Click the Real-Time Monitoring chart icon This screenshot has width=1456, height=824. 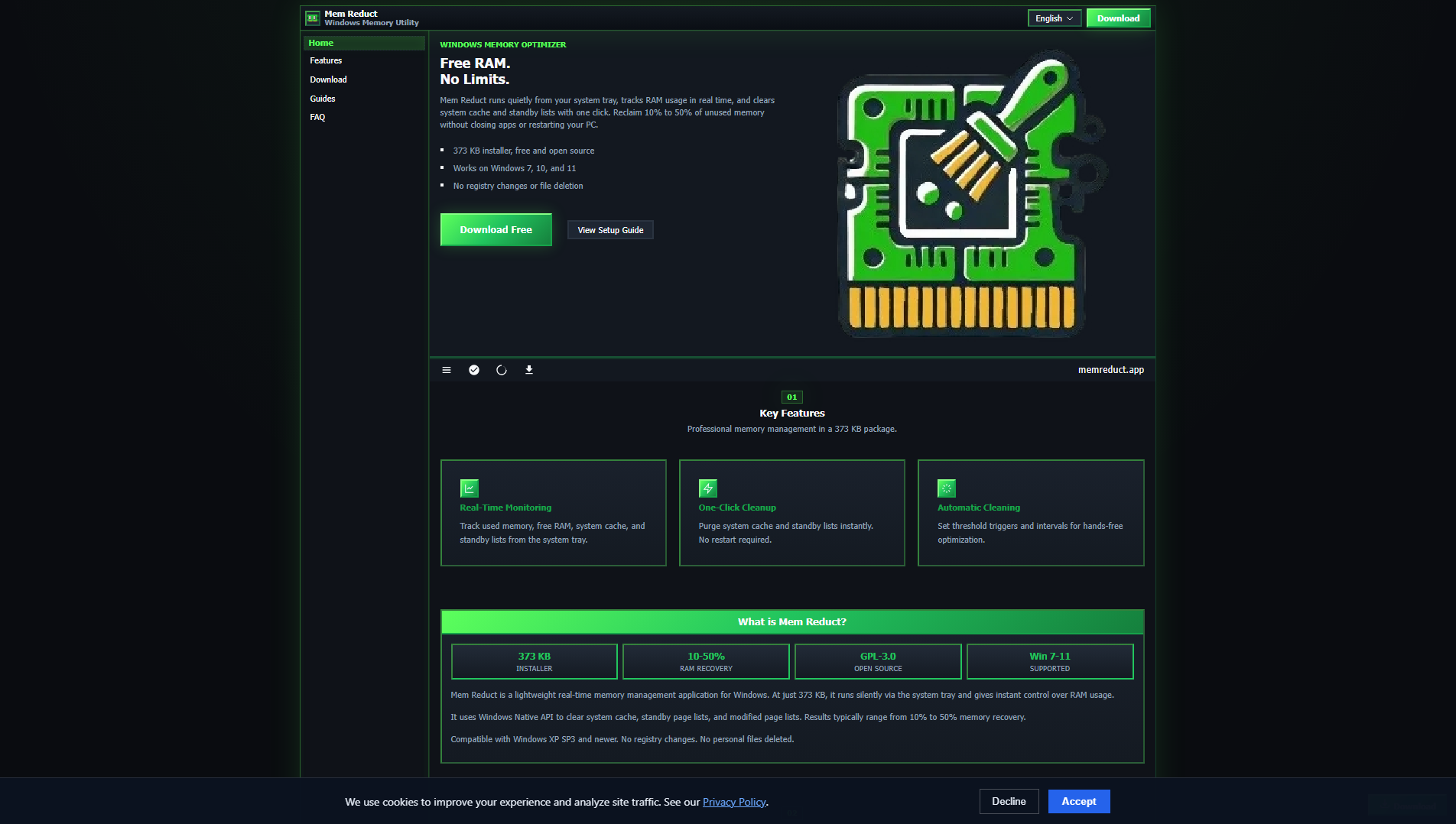point(470,488)
